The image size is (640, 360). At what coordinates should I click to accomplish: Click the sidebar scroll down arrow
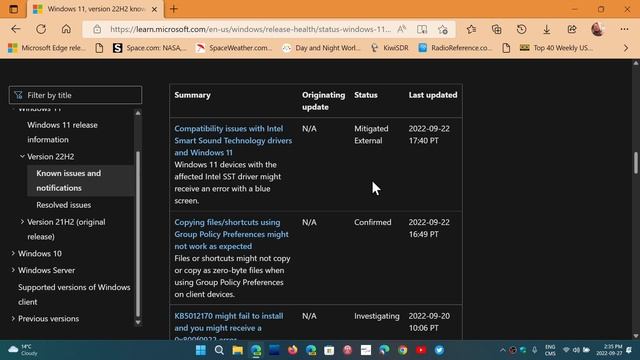[x=138, y=322]
